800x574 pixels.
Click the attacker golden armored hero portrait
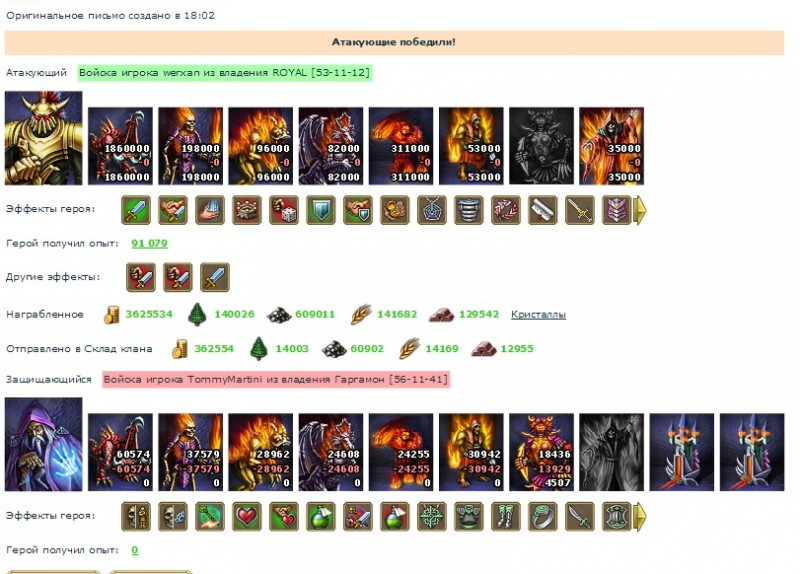pyautogui.click(x=43, y=138)
